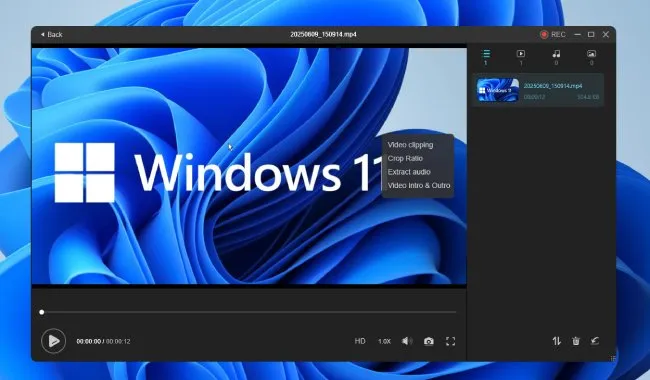Open the all files list tab
Viewport: 650px width, 380px height.
[486, 57]
